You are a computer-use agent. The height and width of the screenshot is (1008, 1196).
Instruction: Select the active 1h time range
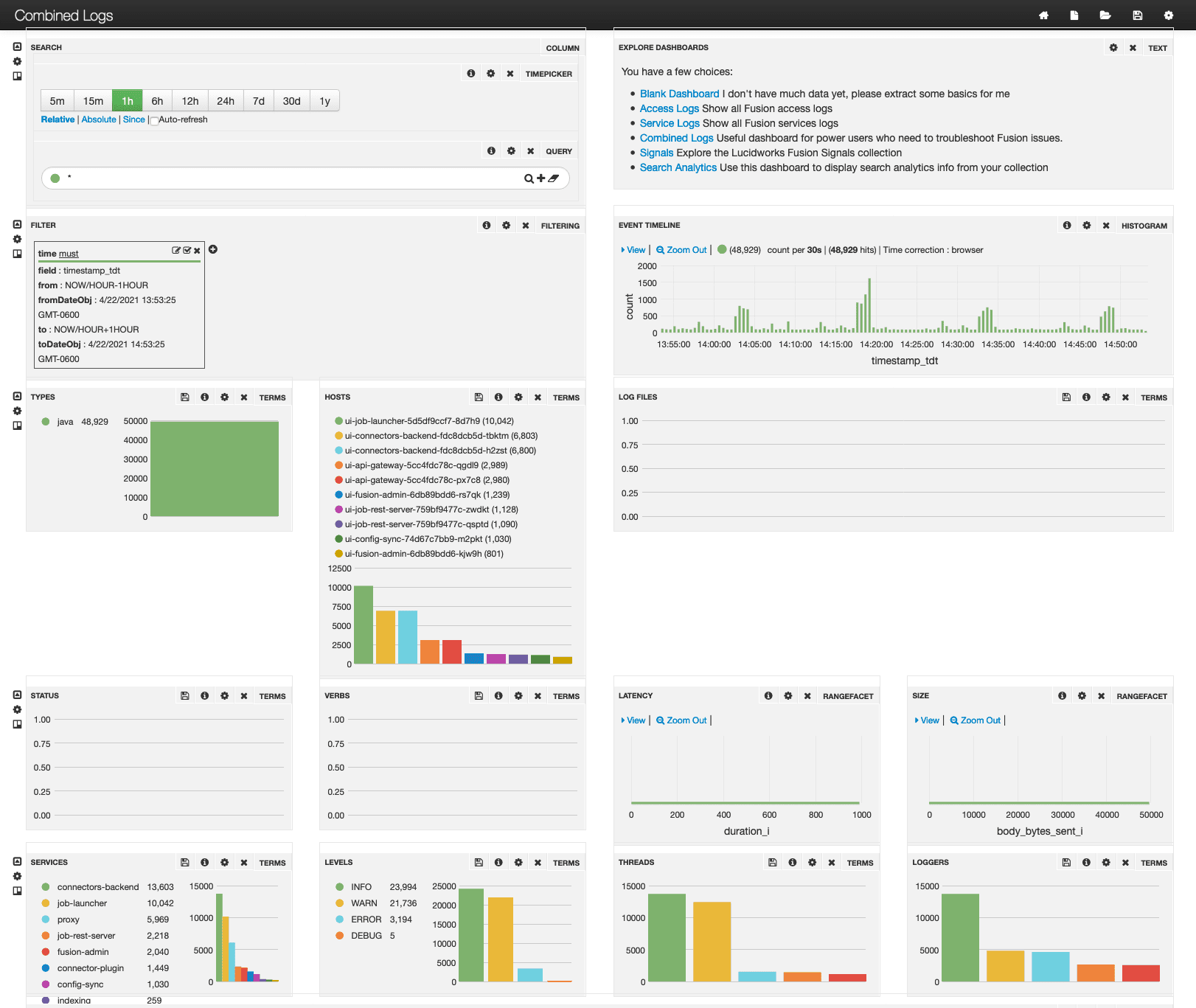pyautogui.click(x=127, y=101)
